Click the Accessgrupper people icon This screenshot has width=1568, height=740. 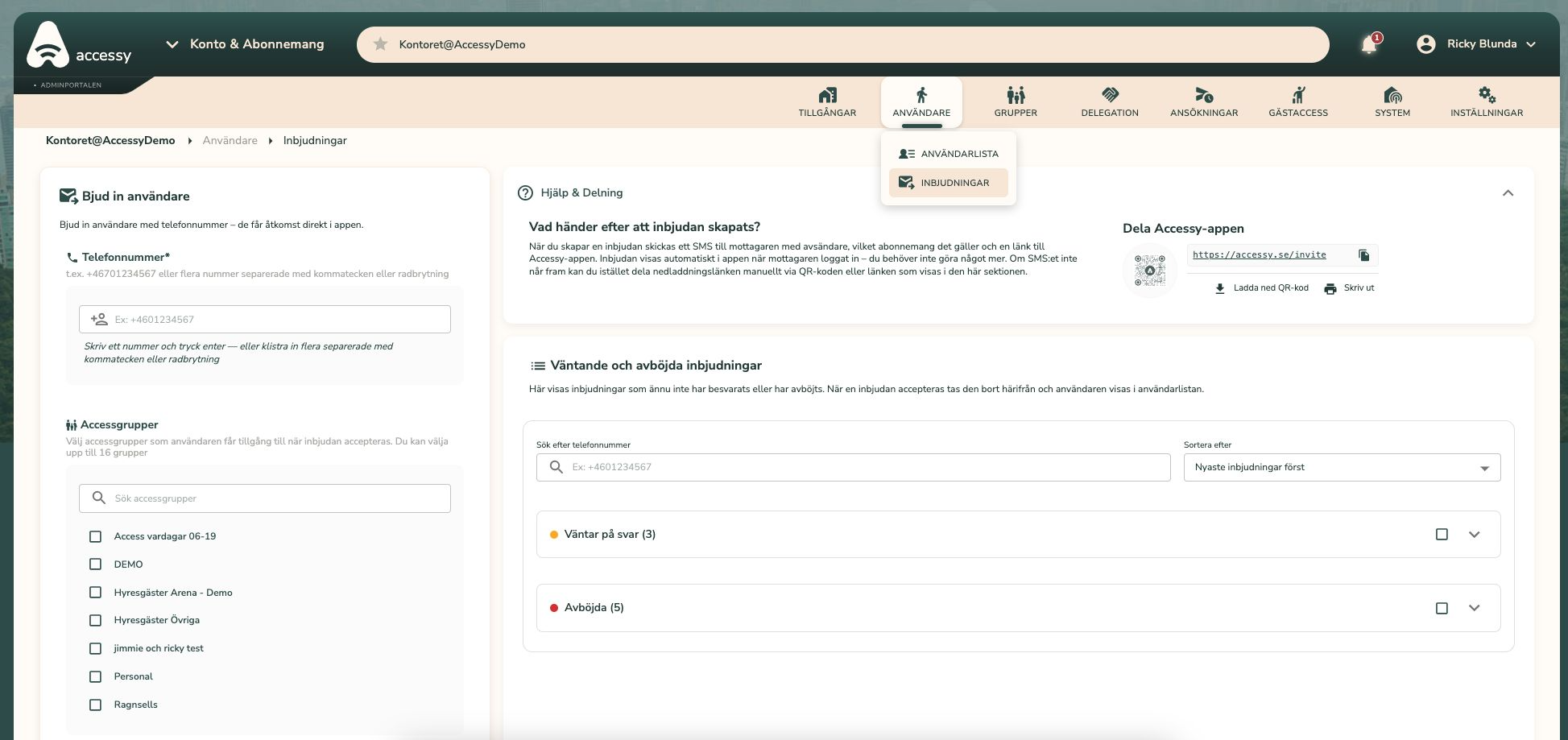[x=72, y=425]
